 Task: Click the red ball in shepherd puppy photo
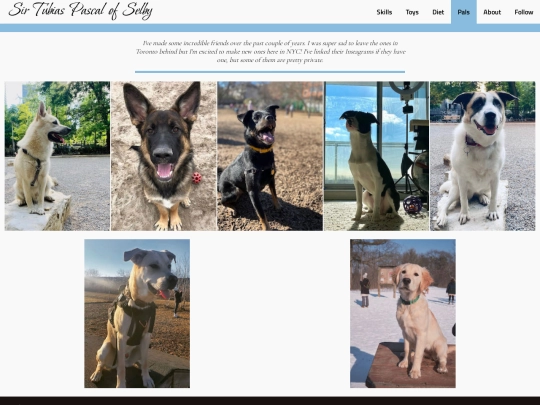(x=197, y=178)
